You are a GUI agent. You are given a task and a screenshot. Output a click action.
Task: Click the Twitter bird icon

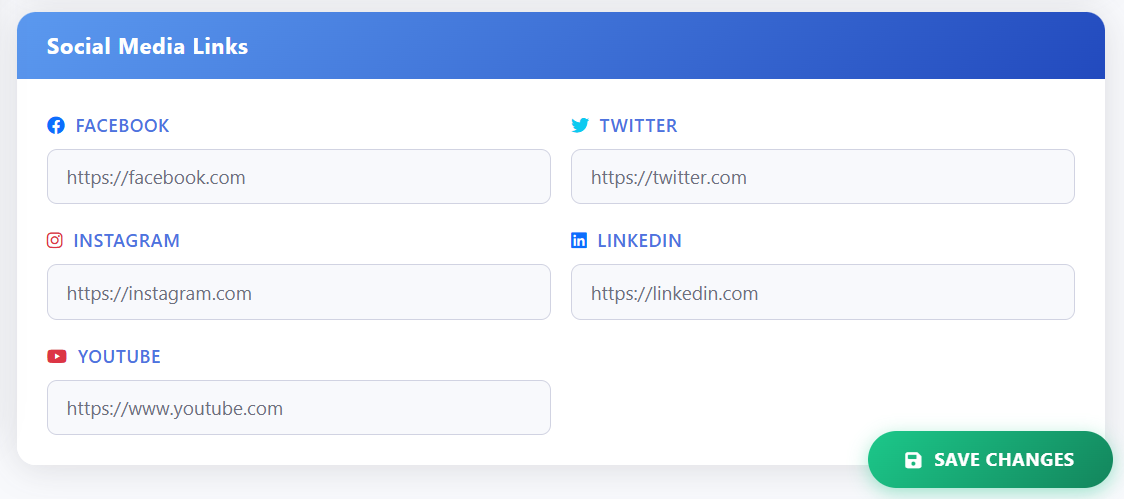point(580,126)
